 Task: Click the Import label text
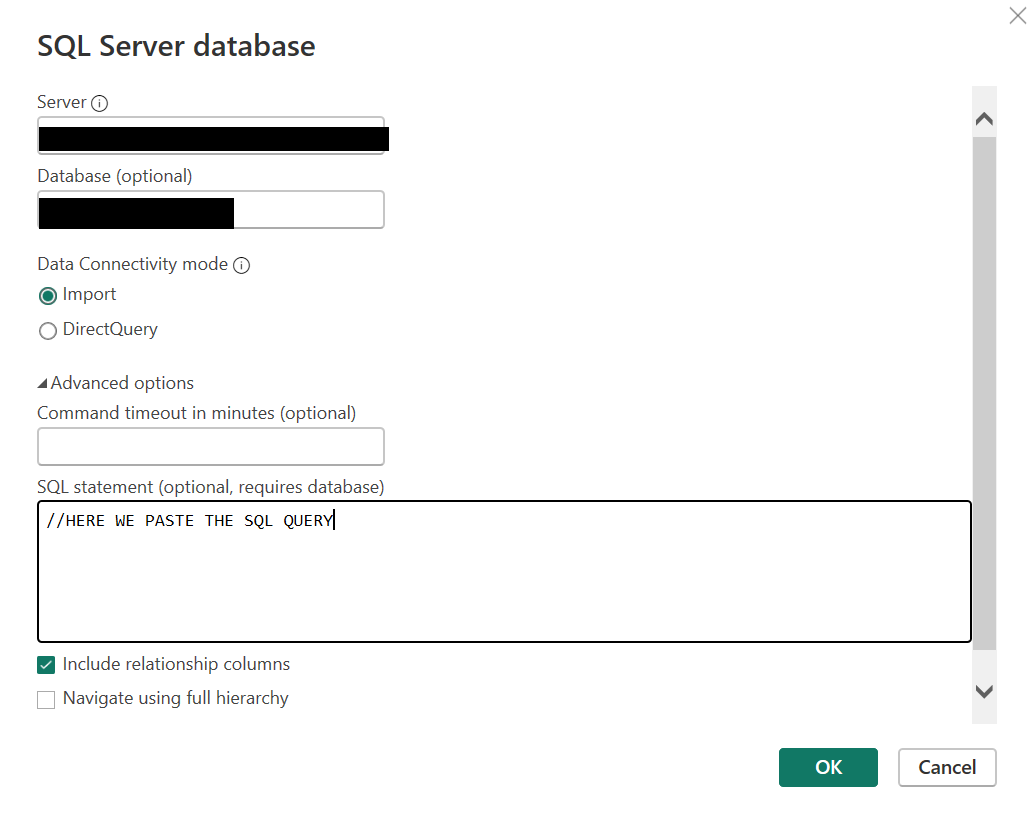[89, 294]
